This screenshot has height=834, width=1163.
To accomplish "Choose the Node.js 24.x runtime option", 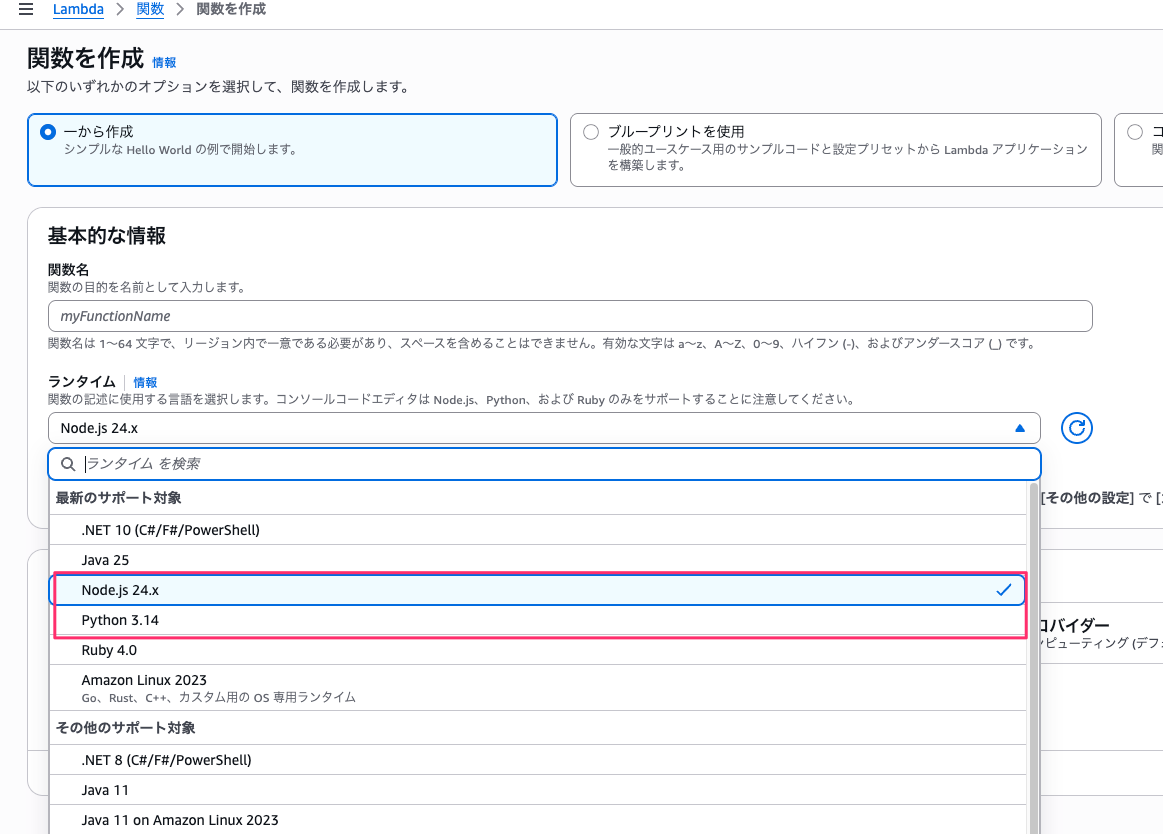I will (x=538, y=590).
